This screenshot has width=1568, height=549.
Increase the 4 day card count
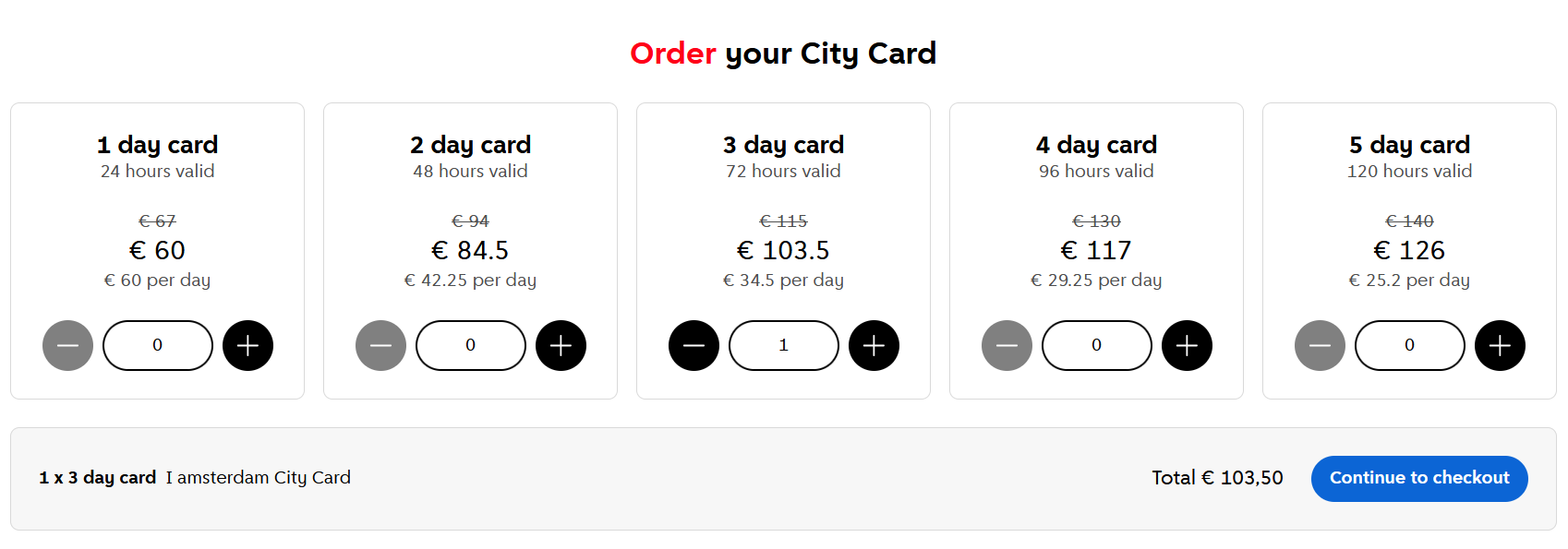pyautogui.click(x=1187, y=345)
